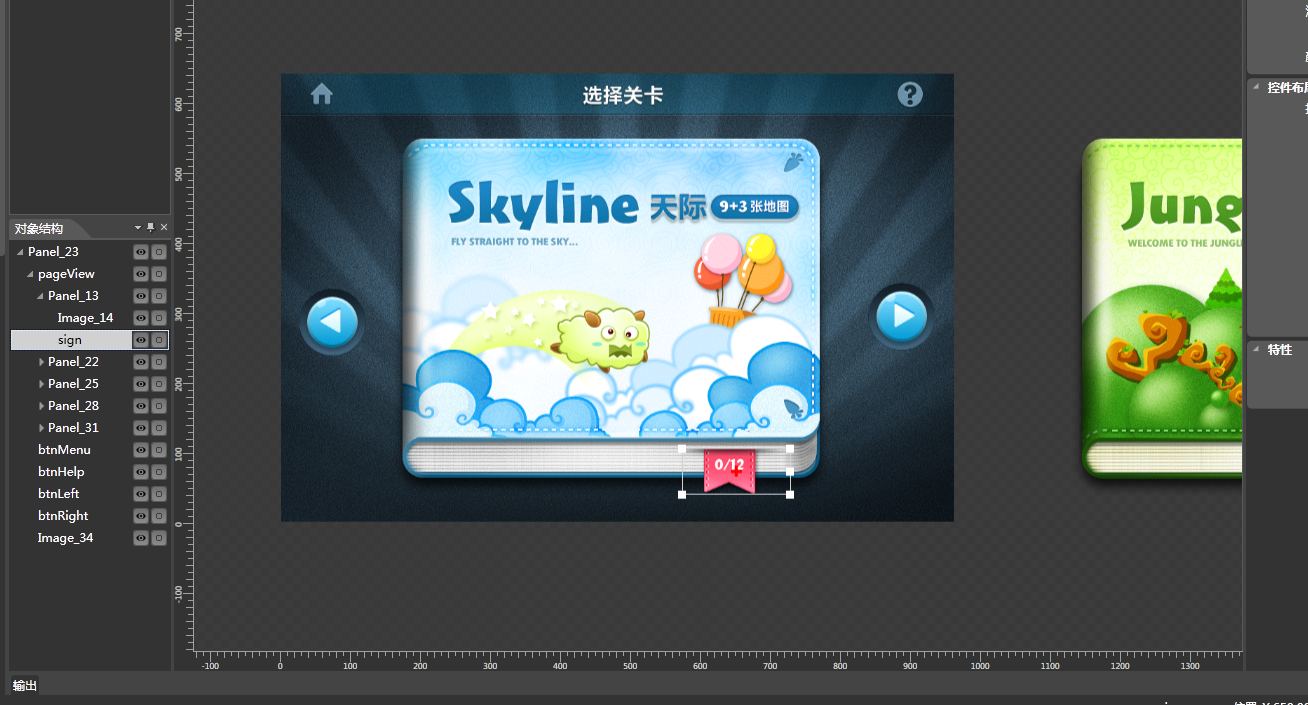
Task: Click the help question mark icon in canvas
Action: click(910, 94)
